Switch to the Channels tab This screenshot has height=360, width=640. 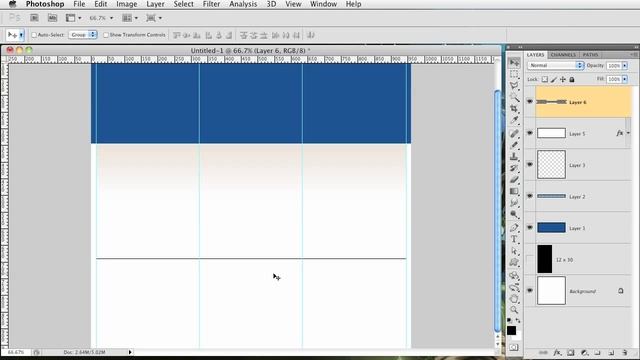[563, 55]
